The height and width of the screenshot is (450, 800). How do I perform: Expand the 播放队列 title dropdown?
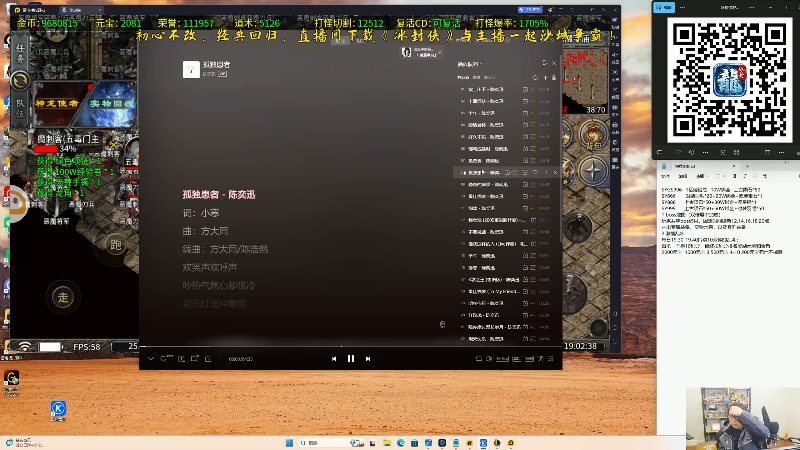click(469, 64)
